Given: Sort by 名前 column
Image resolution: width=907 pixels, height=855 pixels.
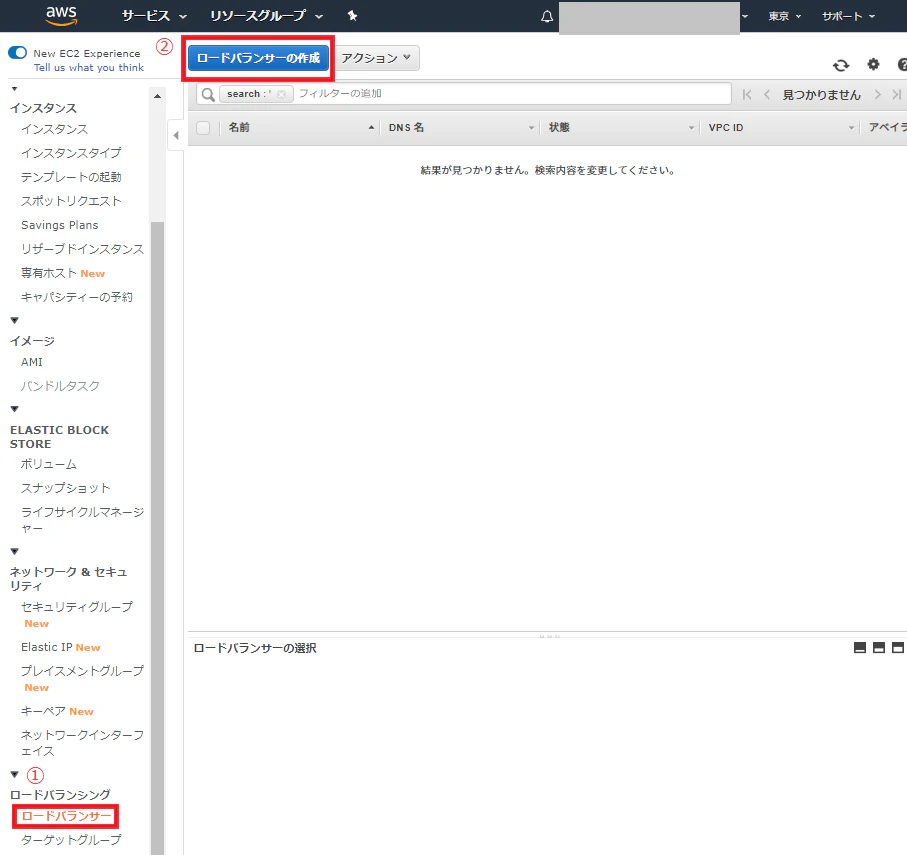Looking at the screenshot, I should coord(239,127).
